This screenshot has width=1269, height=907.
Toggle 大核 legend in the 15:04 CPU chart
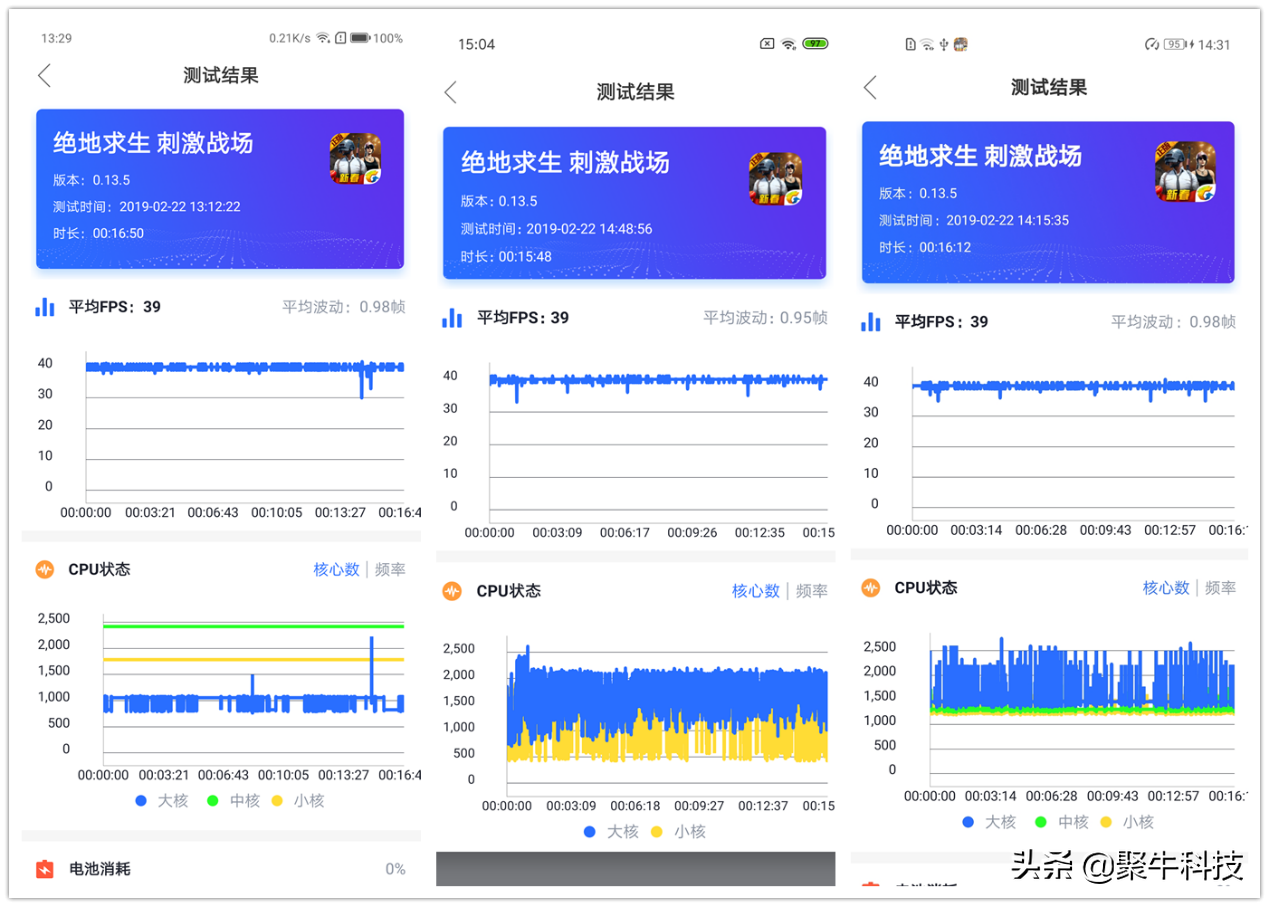click(610, 832)
